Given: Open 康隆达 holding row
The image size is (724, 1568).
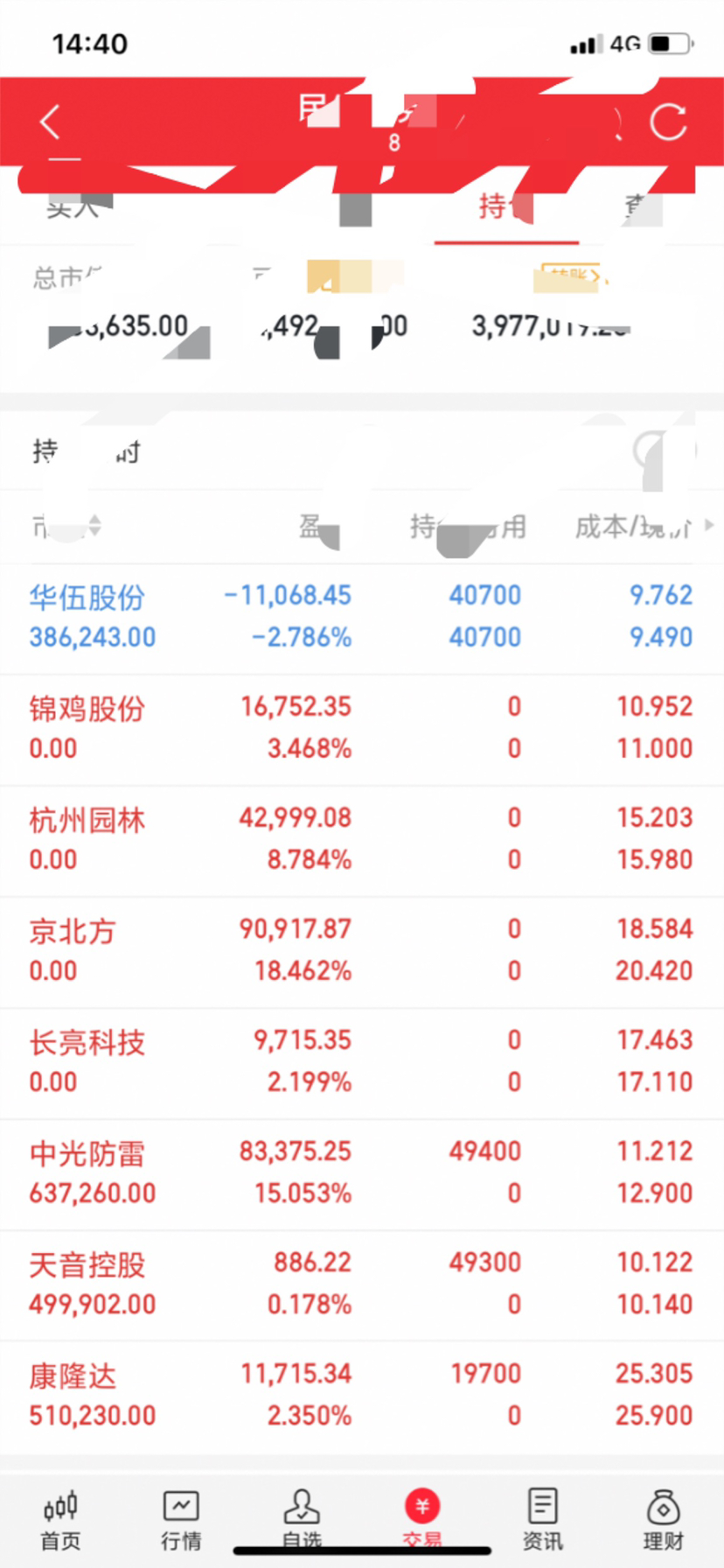Looking at the screenshot, I should click(x=362, y=1396).
